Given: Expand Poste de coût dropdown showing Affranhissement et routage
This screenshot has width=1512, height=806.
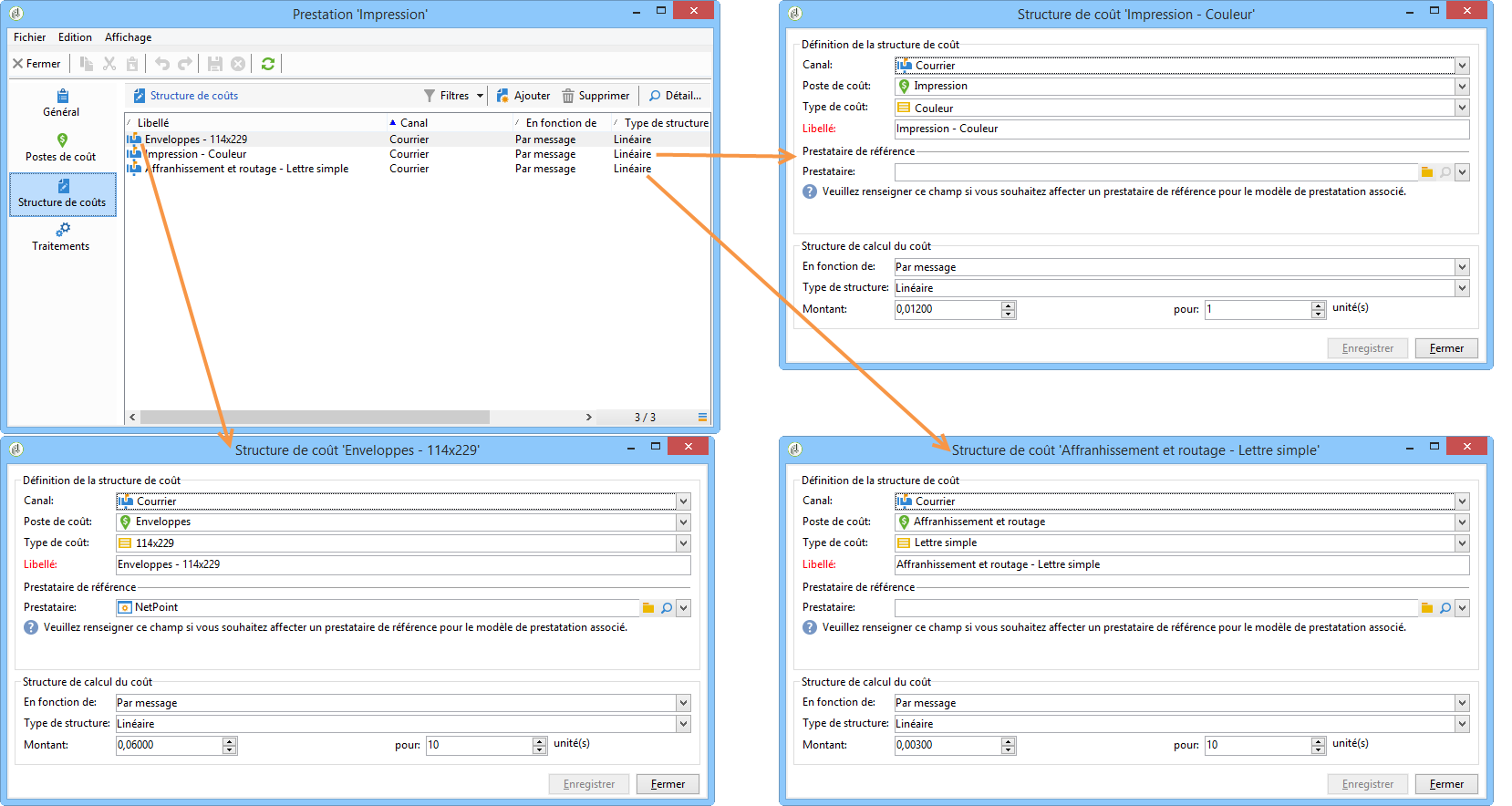Looking at the screenshot, I should click(x=1462, y=522).
